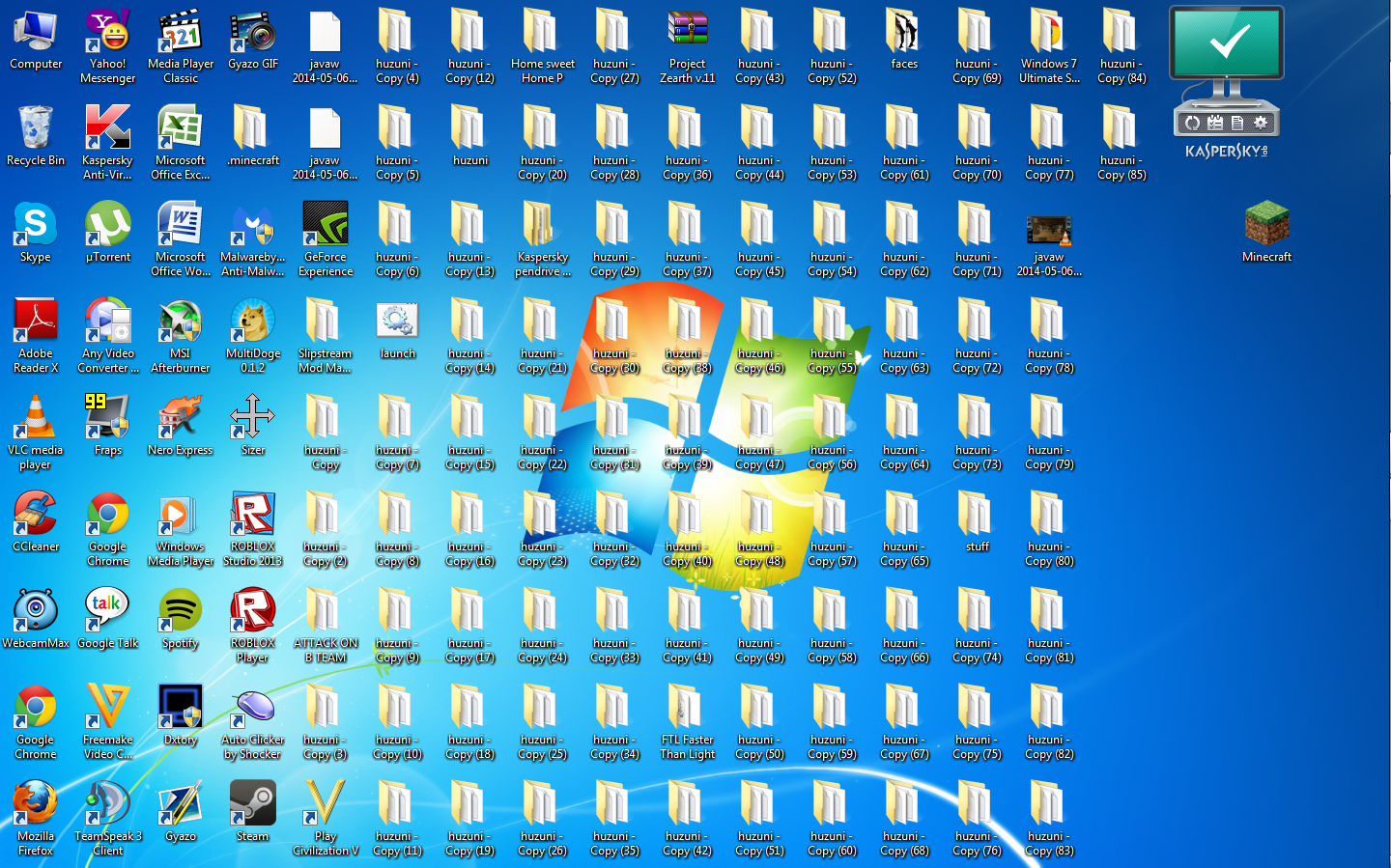
Task: Open the faces folder
Action: pos(905,42)
